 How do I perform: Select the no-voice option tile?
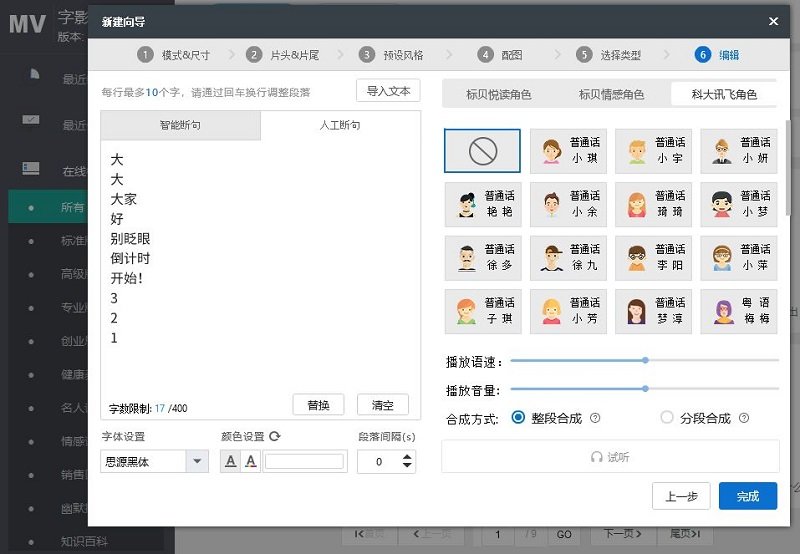(x=482, y=150)
